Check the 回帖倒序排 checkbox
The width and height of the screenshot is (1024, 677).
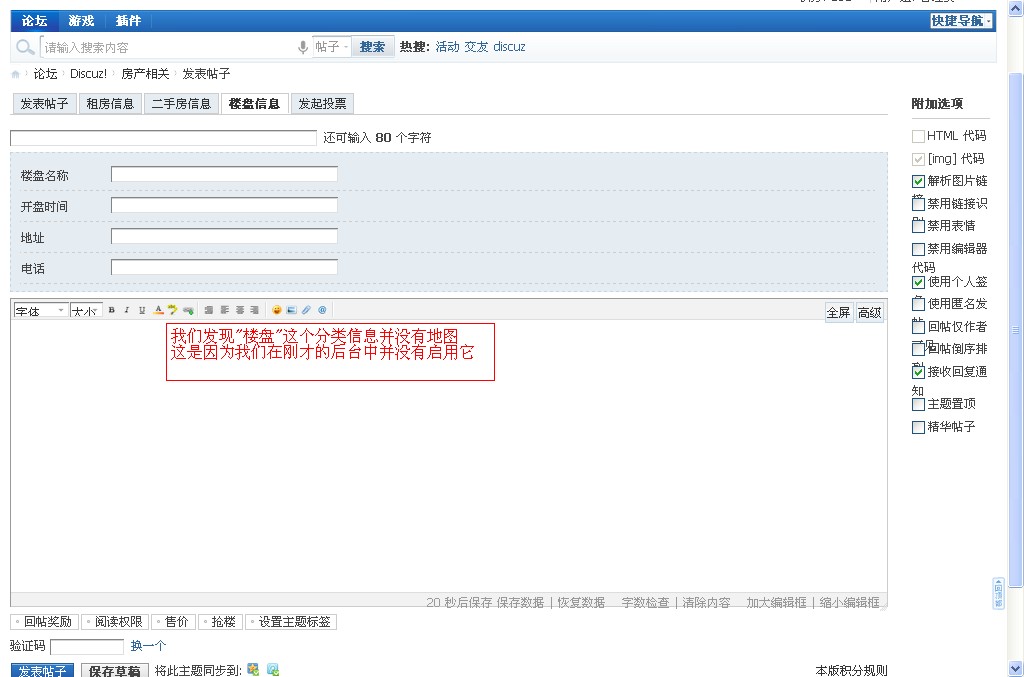click(918, 349)
